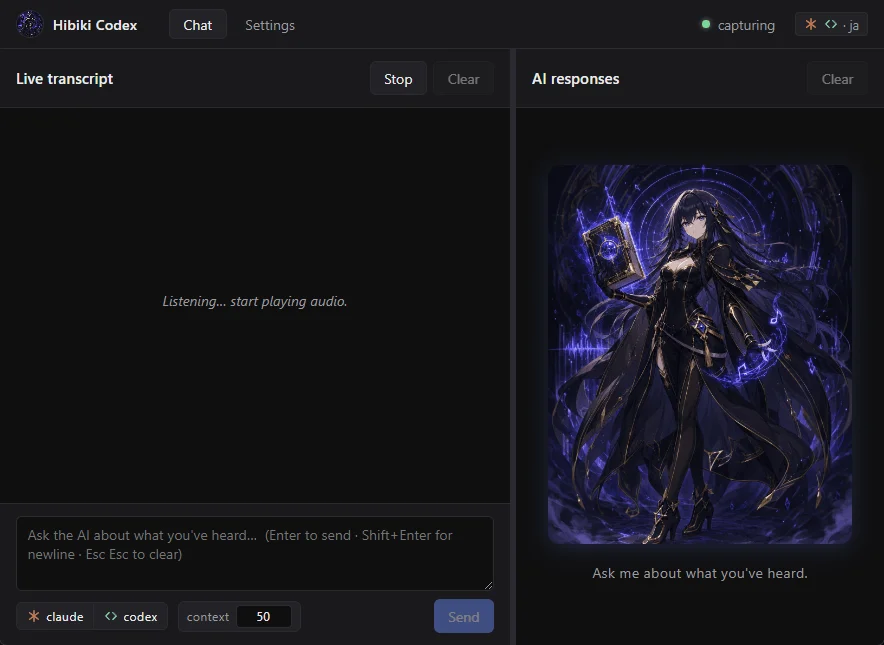Image resolution: width=884 pixels, height=645 pixels.
Task: Clear the AI responses panel
Action: [837, 79]
